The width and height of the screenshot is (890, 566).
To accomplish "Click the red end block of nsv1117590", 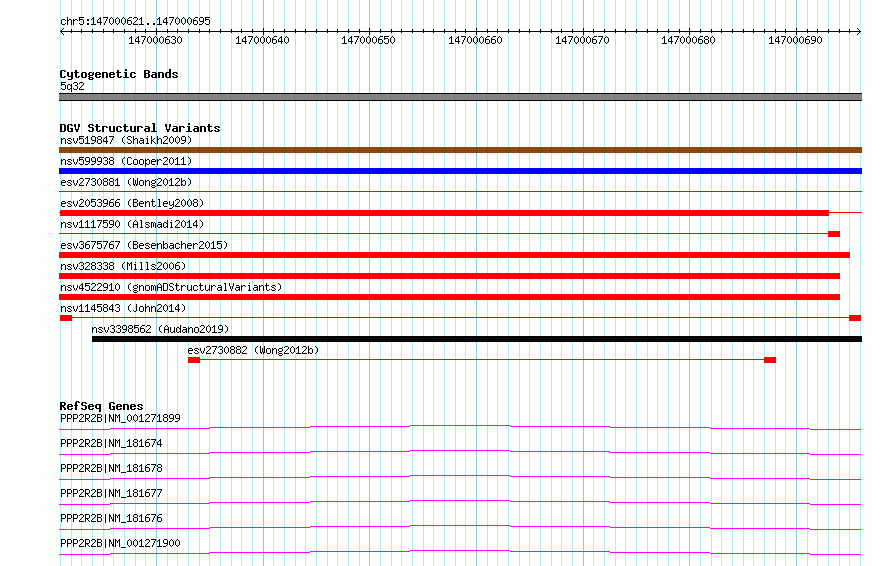I will pyautogui.click(x=834, y=234).
